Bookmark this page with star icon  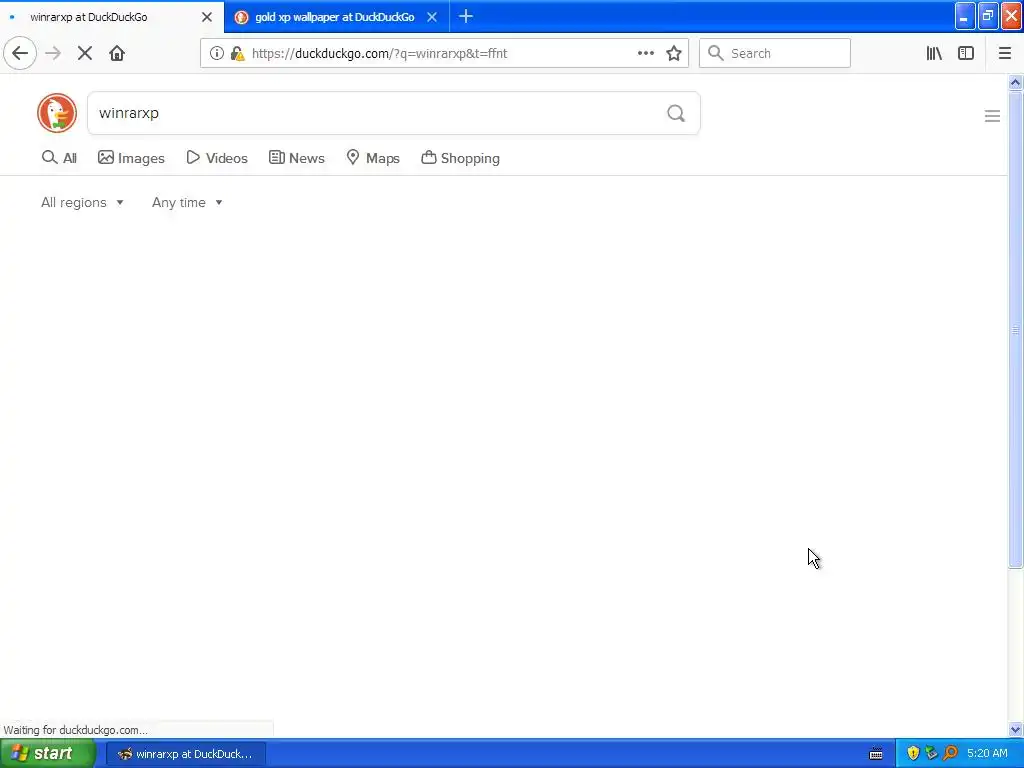click(x=674, y=53)
